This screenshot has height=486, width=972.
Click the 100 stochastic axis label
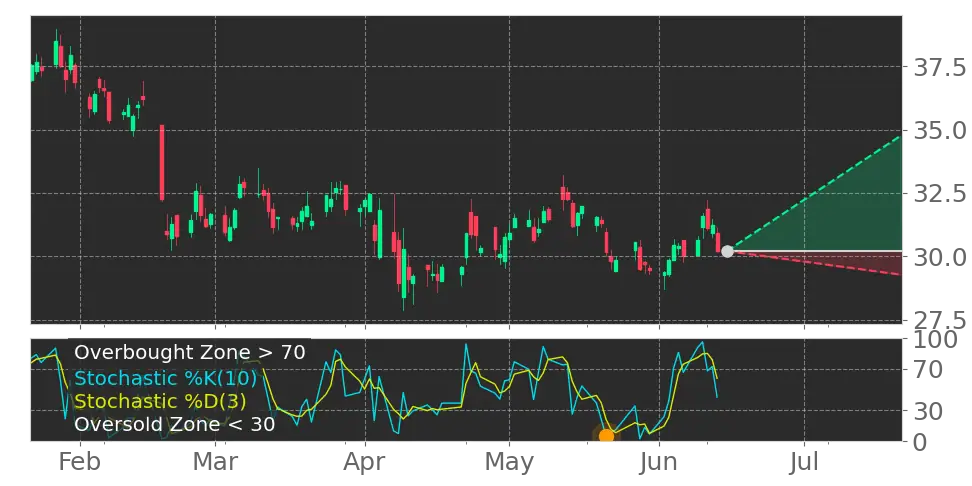point(935,340)
